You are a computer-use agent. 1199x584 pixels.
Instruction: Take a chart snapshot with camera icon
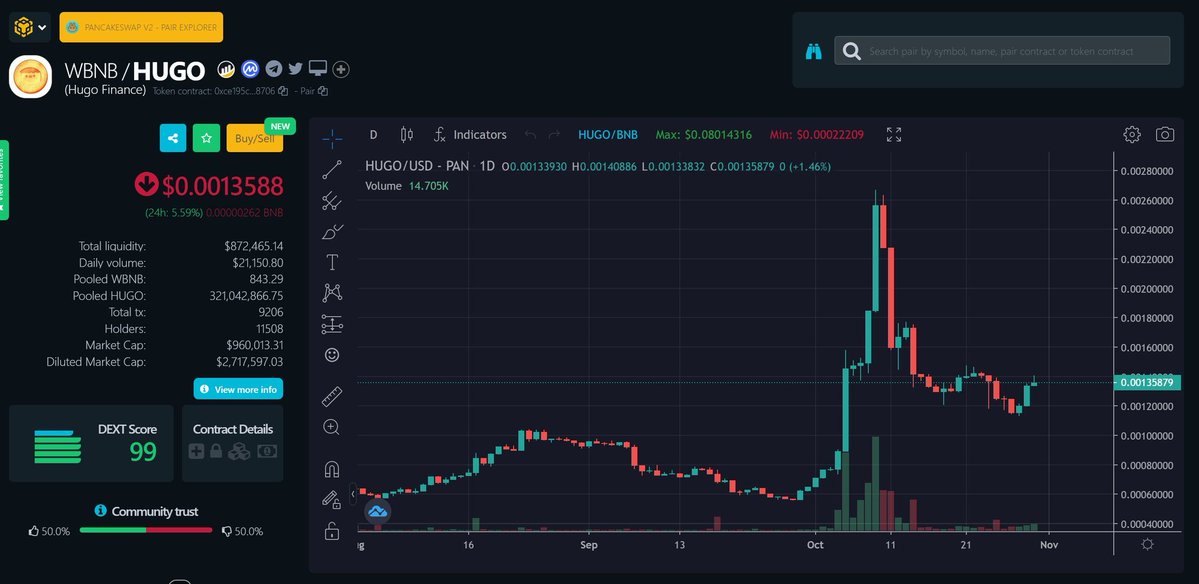[x=1165, y=135]
